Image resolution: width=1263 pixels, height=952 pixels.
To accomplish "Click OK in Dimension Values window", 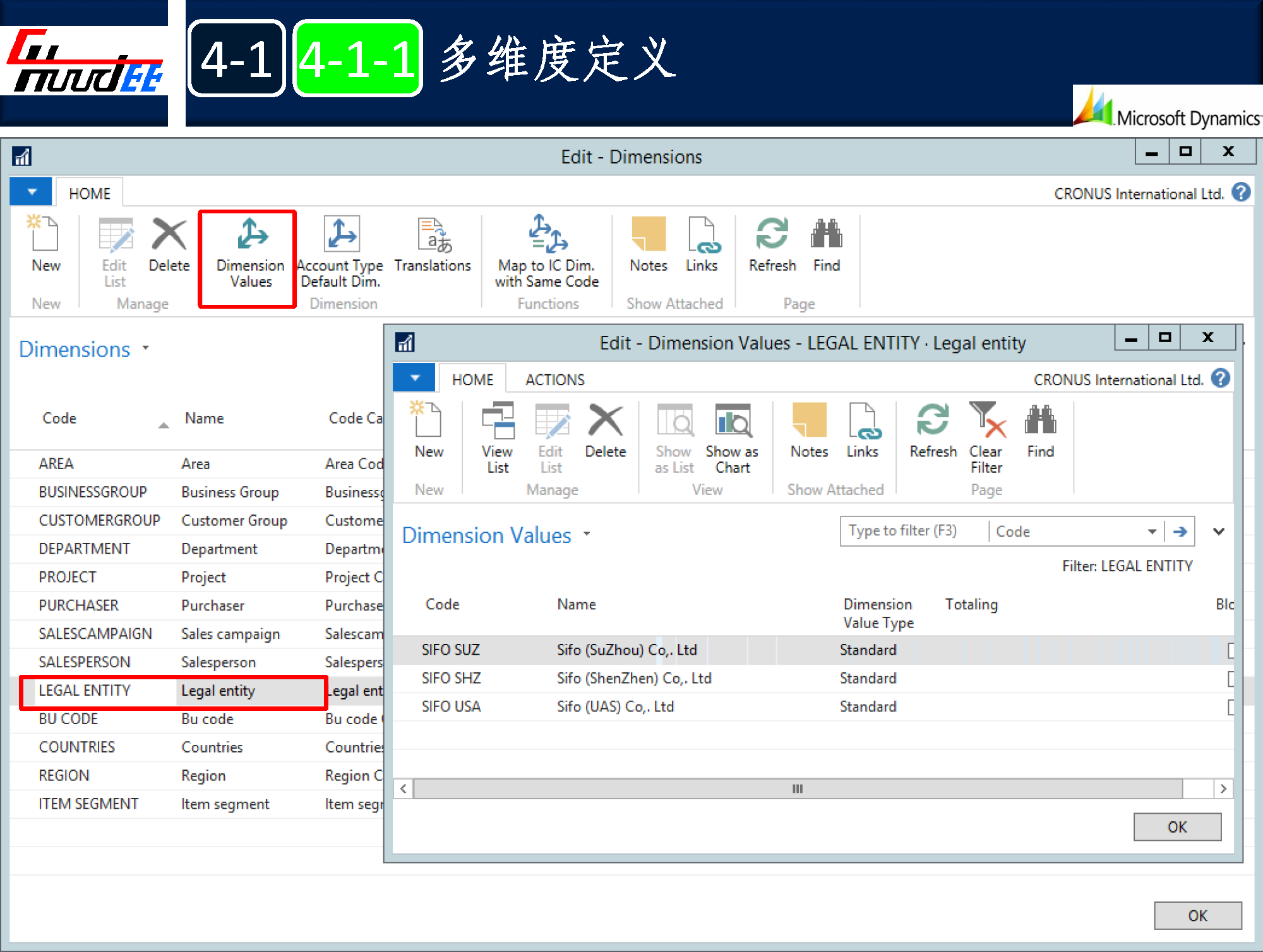I will pos(1176,827).
